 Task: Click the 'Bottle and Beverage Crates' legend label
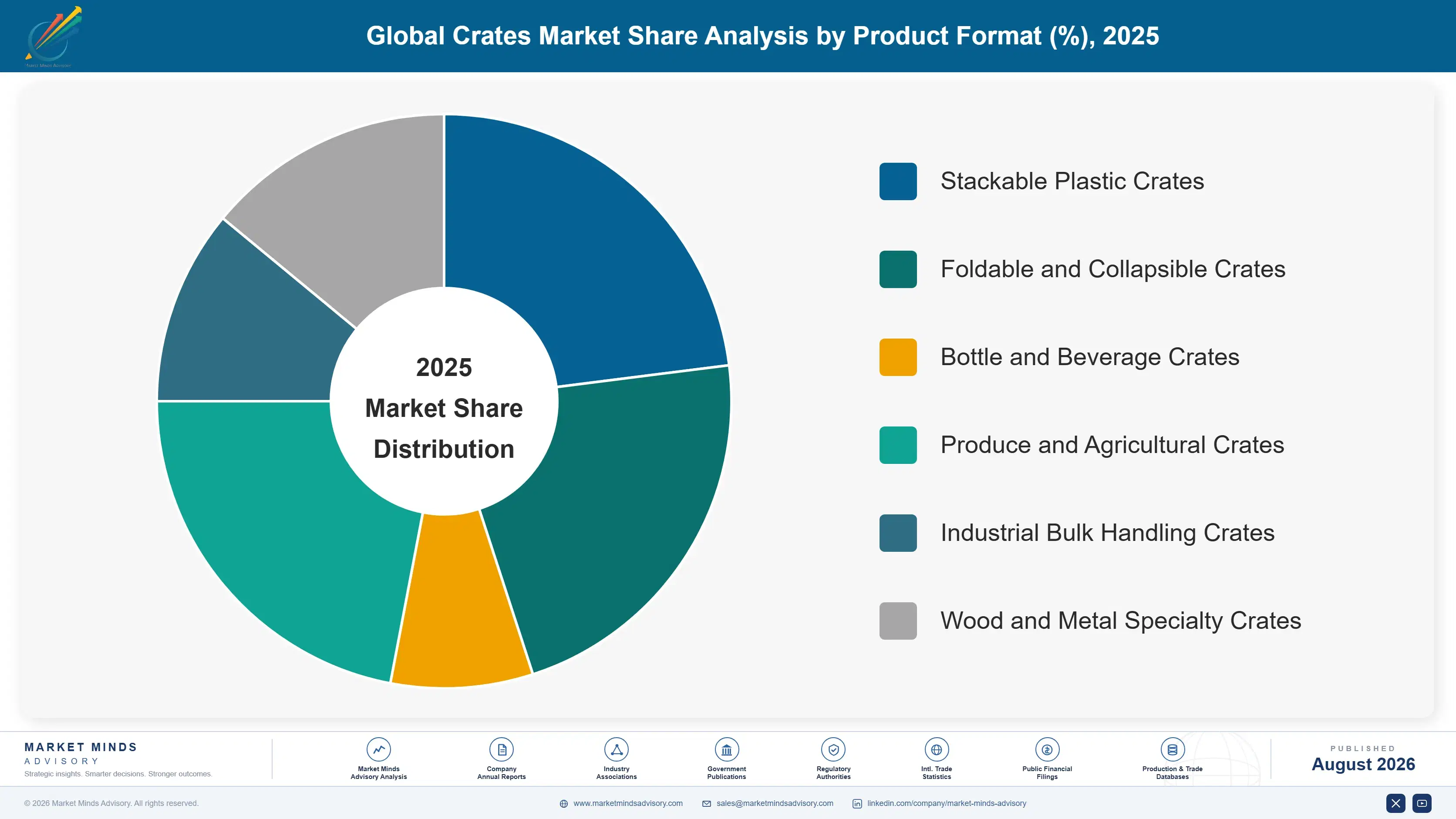click(x=1090, y=357)
